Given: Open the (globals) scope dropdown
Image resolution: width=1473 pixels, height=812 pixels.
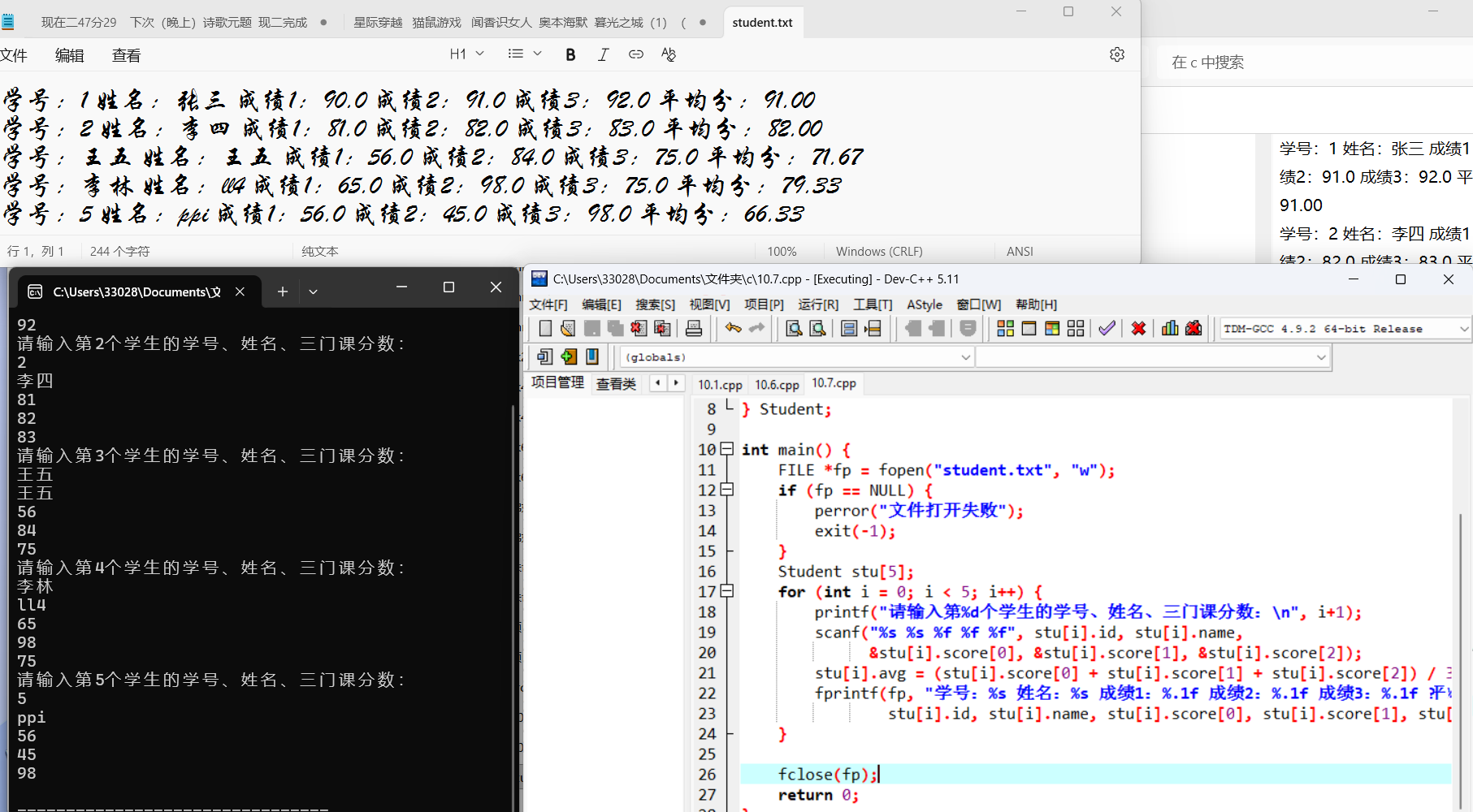Looking at the screenshot, I should [x=796, y=357].
